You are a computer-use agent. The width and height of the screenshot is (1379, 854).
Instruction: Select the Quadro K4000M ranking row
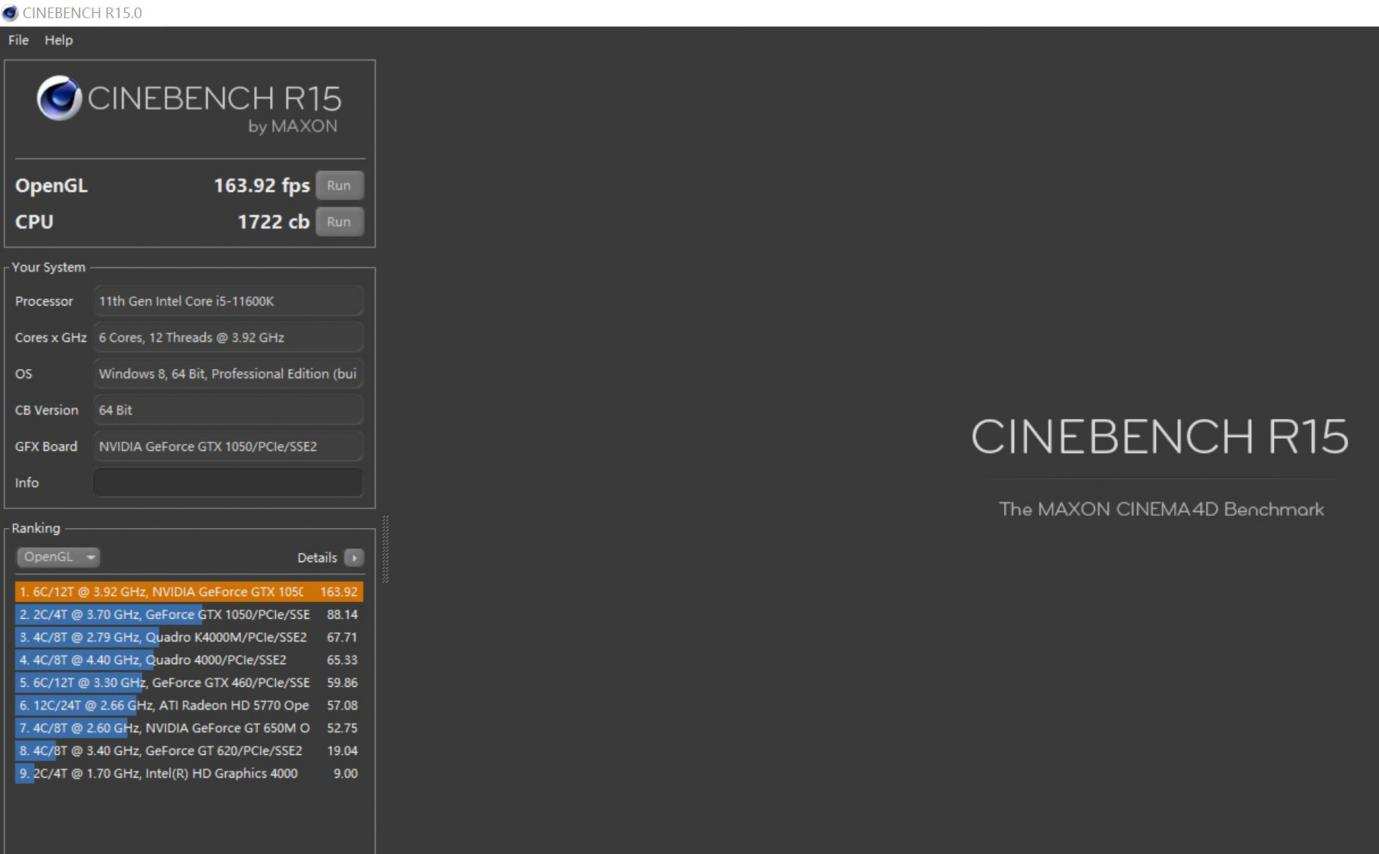tap(189, 637)
